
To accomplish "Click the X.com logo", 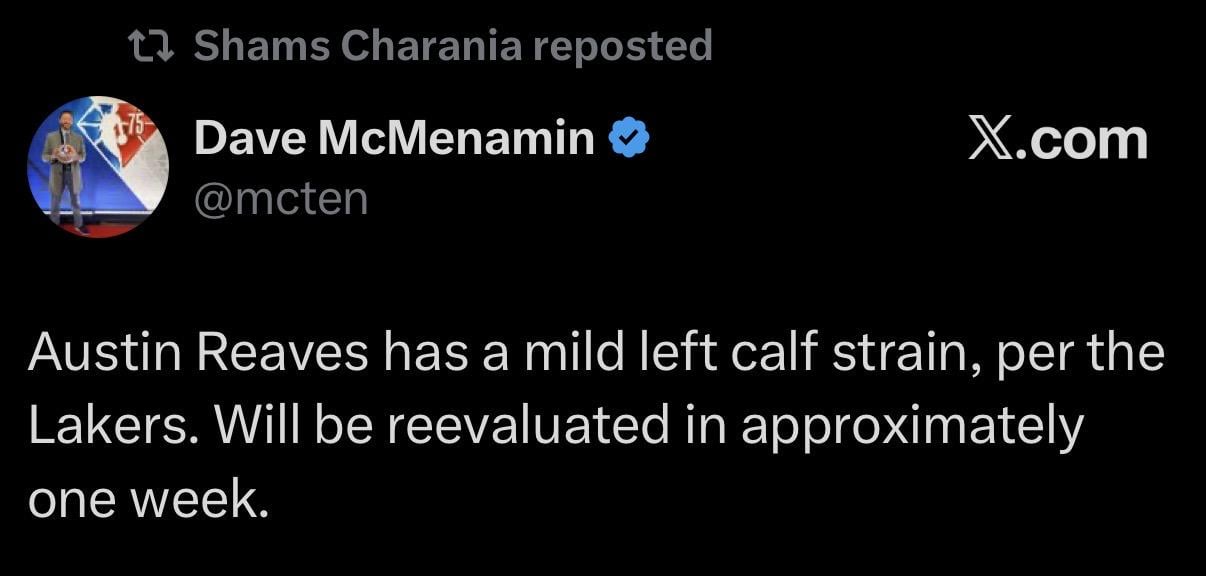I will 1057,138.
